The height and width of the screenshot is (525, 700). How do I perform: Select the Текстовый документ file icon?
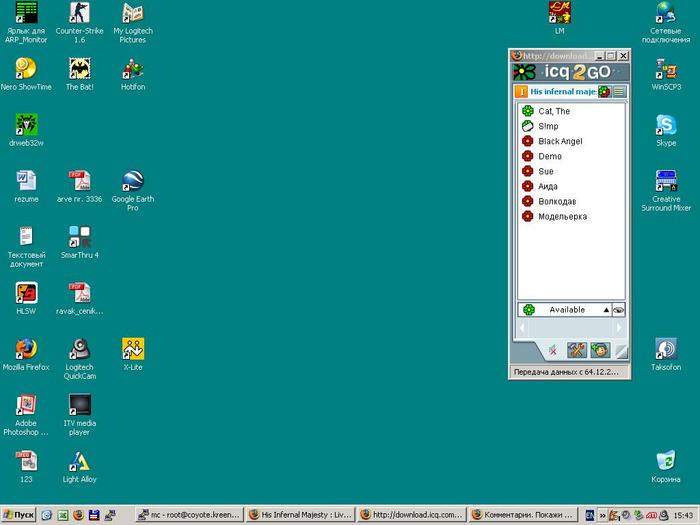(26, 237)
